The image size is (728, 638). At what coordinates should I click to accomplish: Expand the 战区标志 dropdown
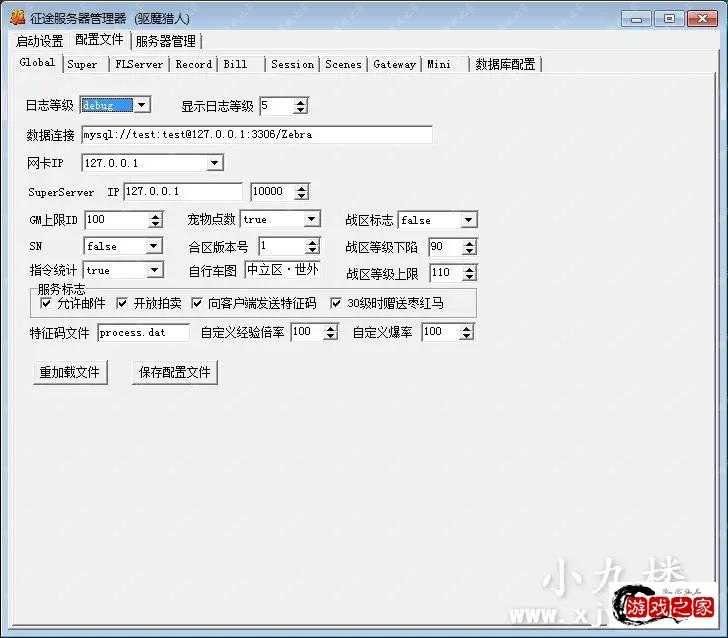click(x=468, y=220)
